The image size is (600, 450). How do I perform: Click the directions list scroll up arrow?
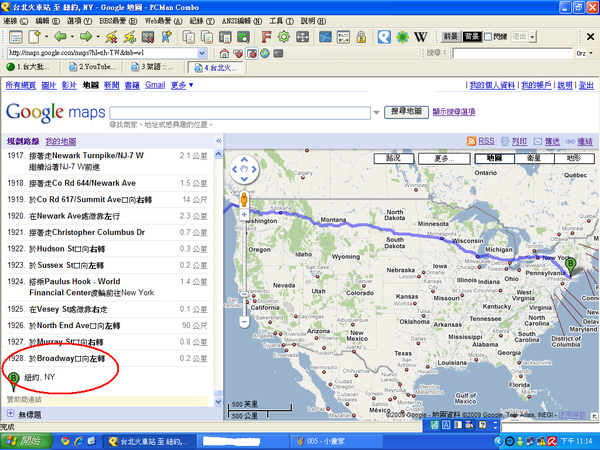click(218, 154)
